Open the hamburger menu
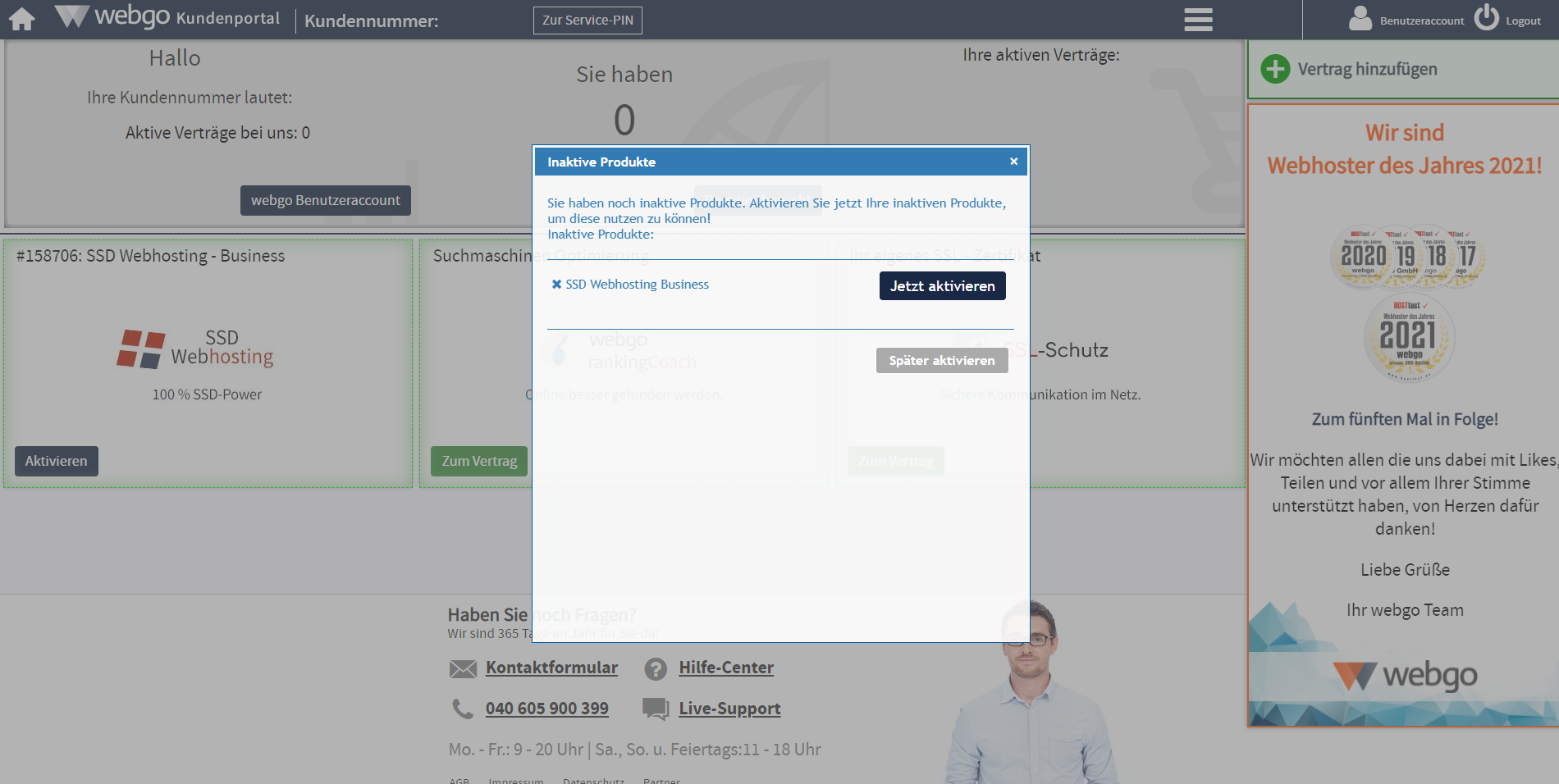 1198,20
